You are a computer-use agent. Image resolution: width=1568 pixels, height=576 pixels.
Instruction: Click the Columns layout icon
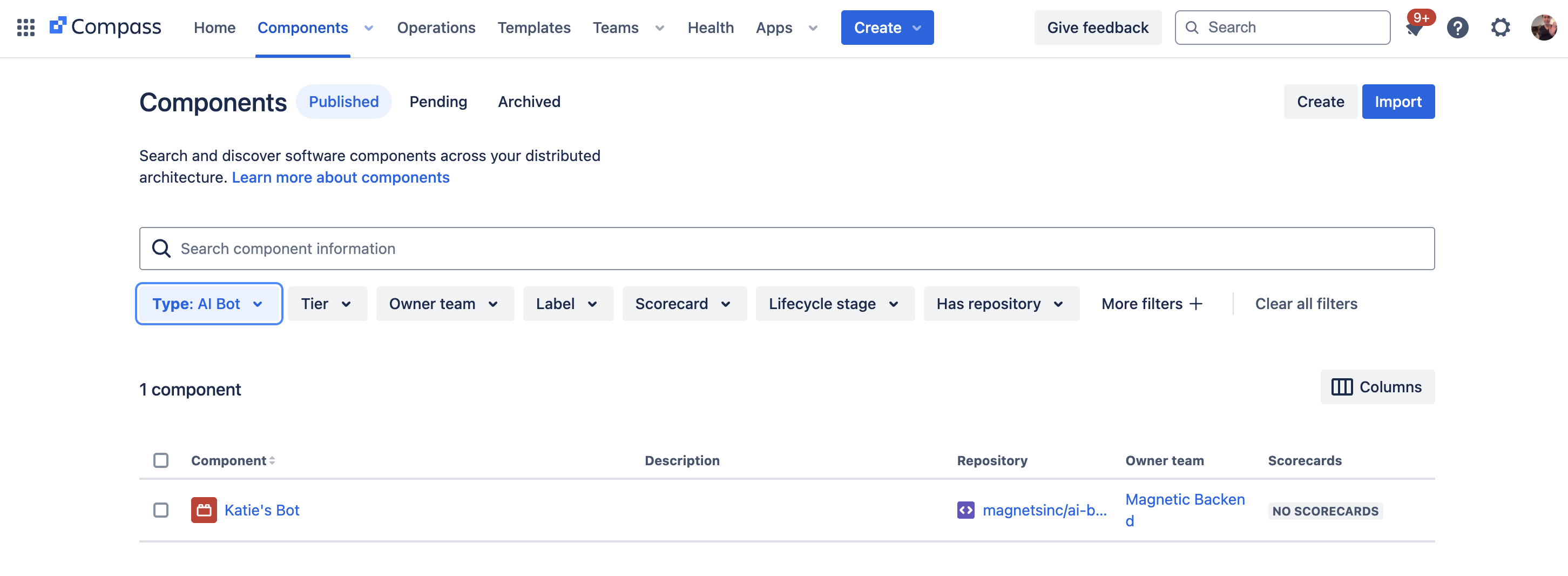[x=1342, y=387]
